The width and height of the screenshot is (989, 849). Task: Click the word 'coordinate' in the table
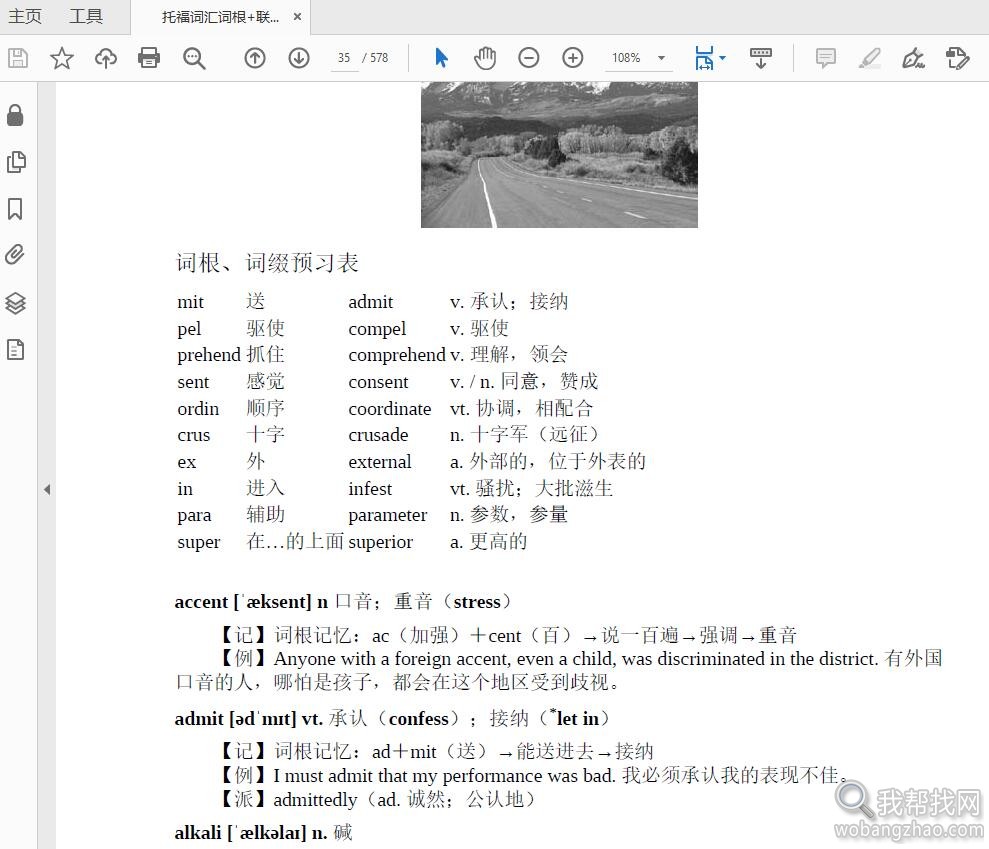(390, 409)
